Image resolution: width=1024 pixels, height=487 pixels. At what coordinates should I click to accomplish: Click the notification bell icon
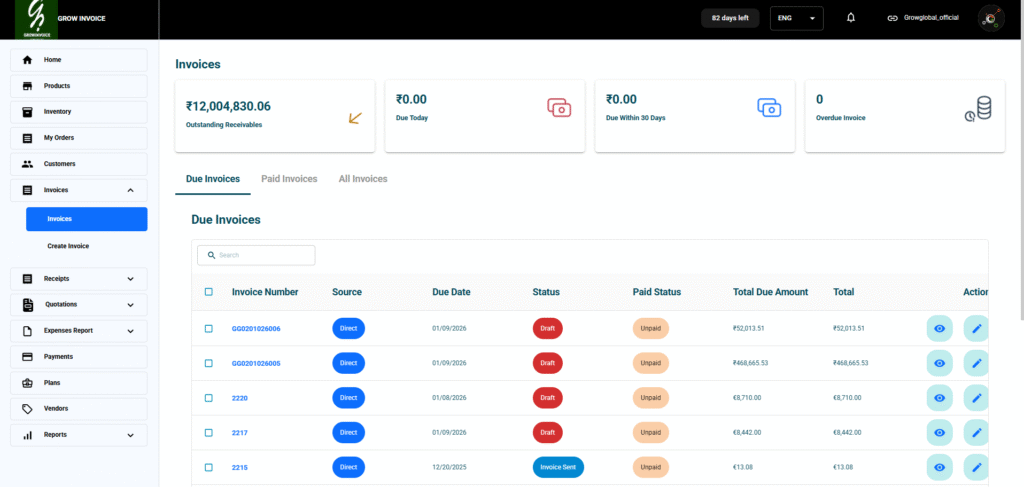click(x=851, y=18)
